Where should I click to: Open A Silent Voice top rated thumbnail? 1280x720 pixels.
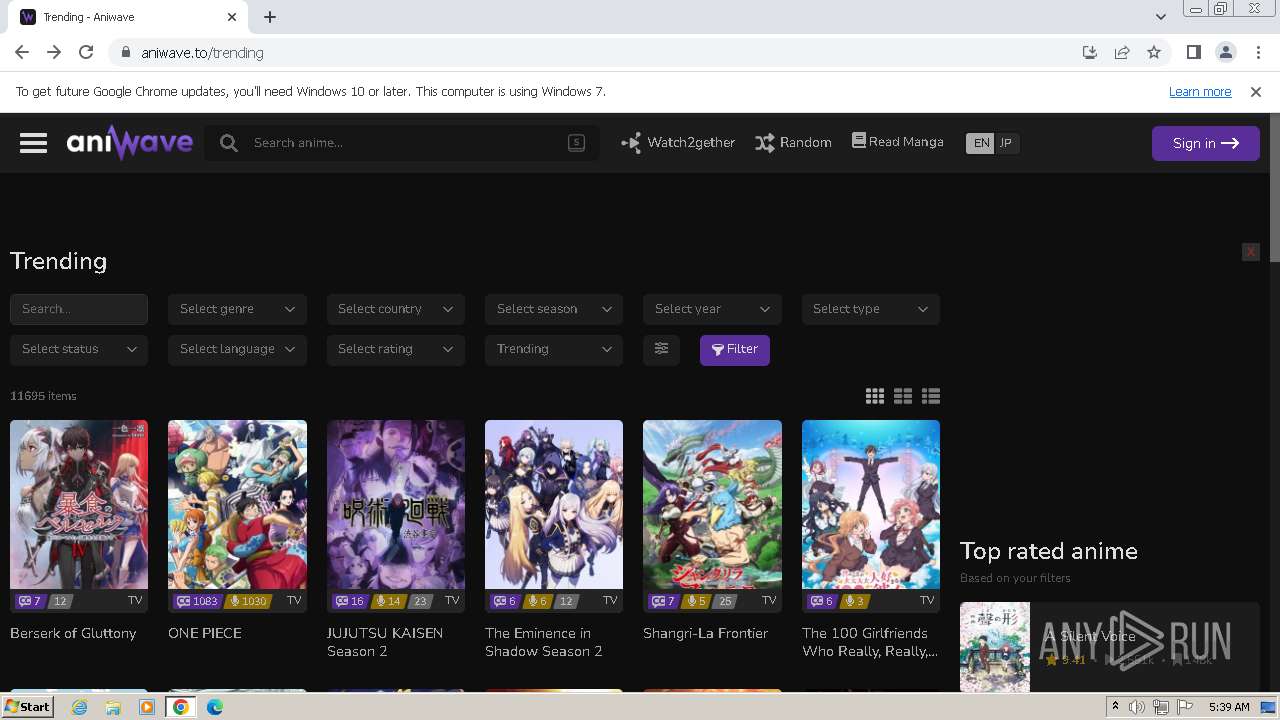tap(995, 647)
